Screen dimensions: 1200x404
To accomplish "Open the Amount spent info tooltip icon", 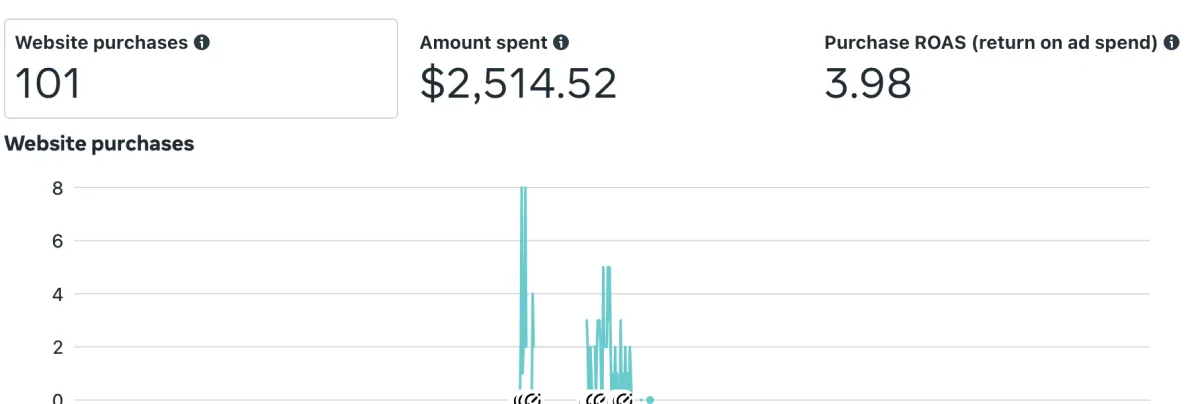I will pyautogui.click(x=561, y=43).
